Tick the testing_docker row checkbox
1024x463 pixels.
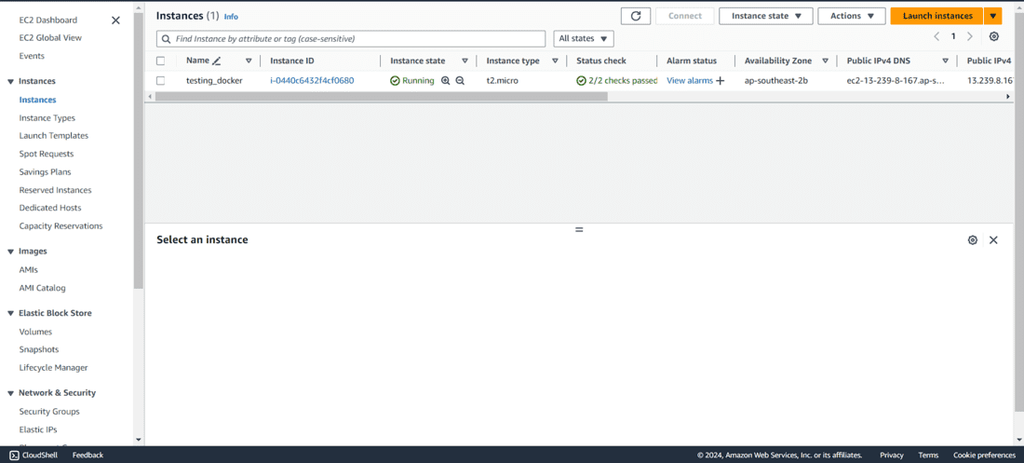tap(161, 81)
